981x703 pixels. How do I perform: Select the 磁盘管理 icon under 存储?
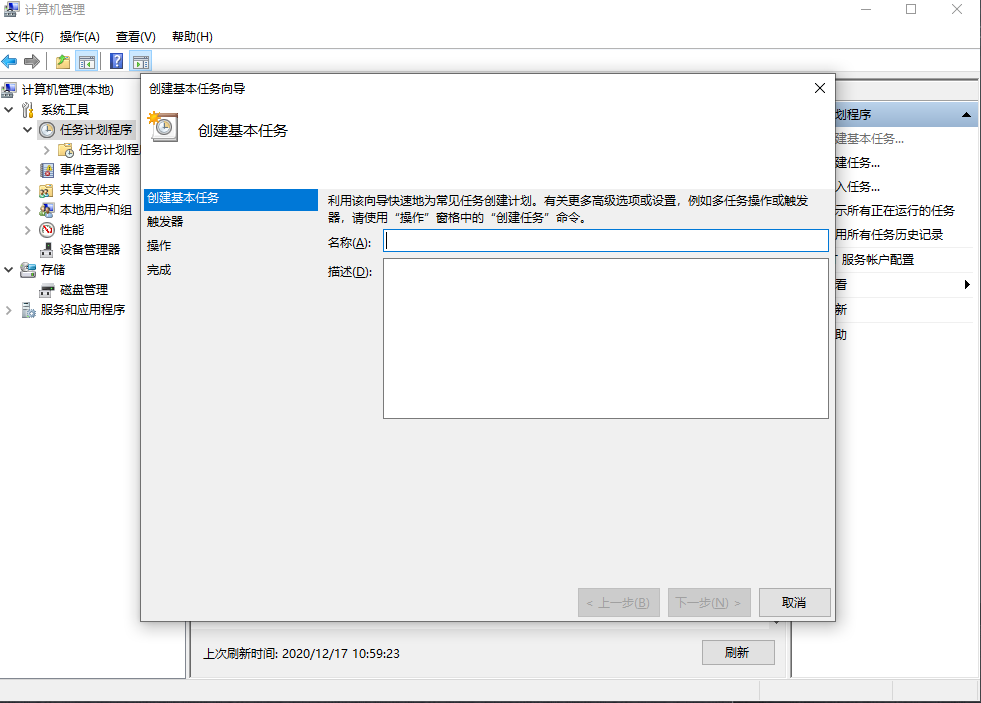click(x=48, y=289)
